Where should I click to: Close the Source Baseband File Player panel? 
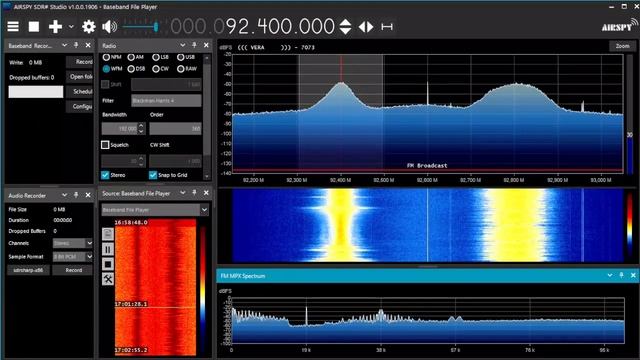click(206, 193)
